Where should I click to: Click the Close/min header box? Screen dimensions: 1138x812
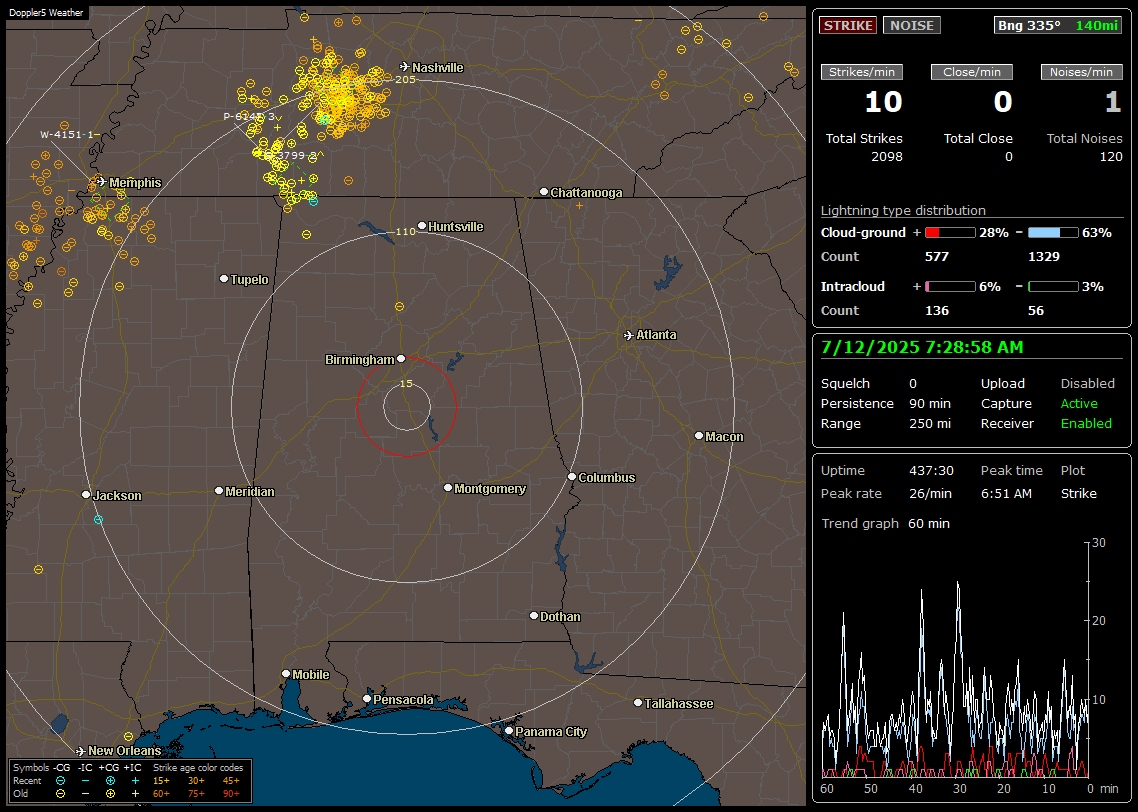point(972,72)
